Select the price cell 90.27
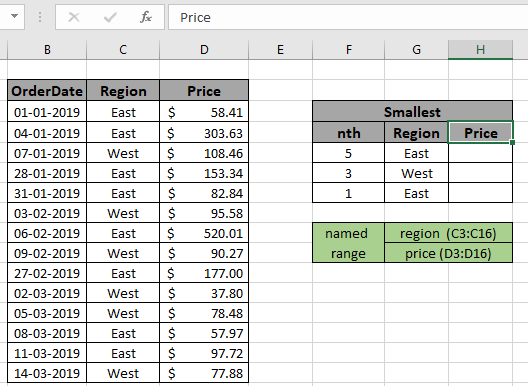Image resolution: width=528 pixels, height=386 pixels. coord(204,253)
